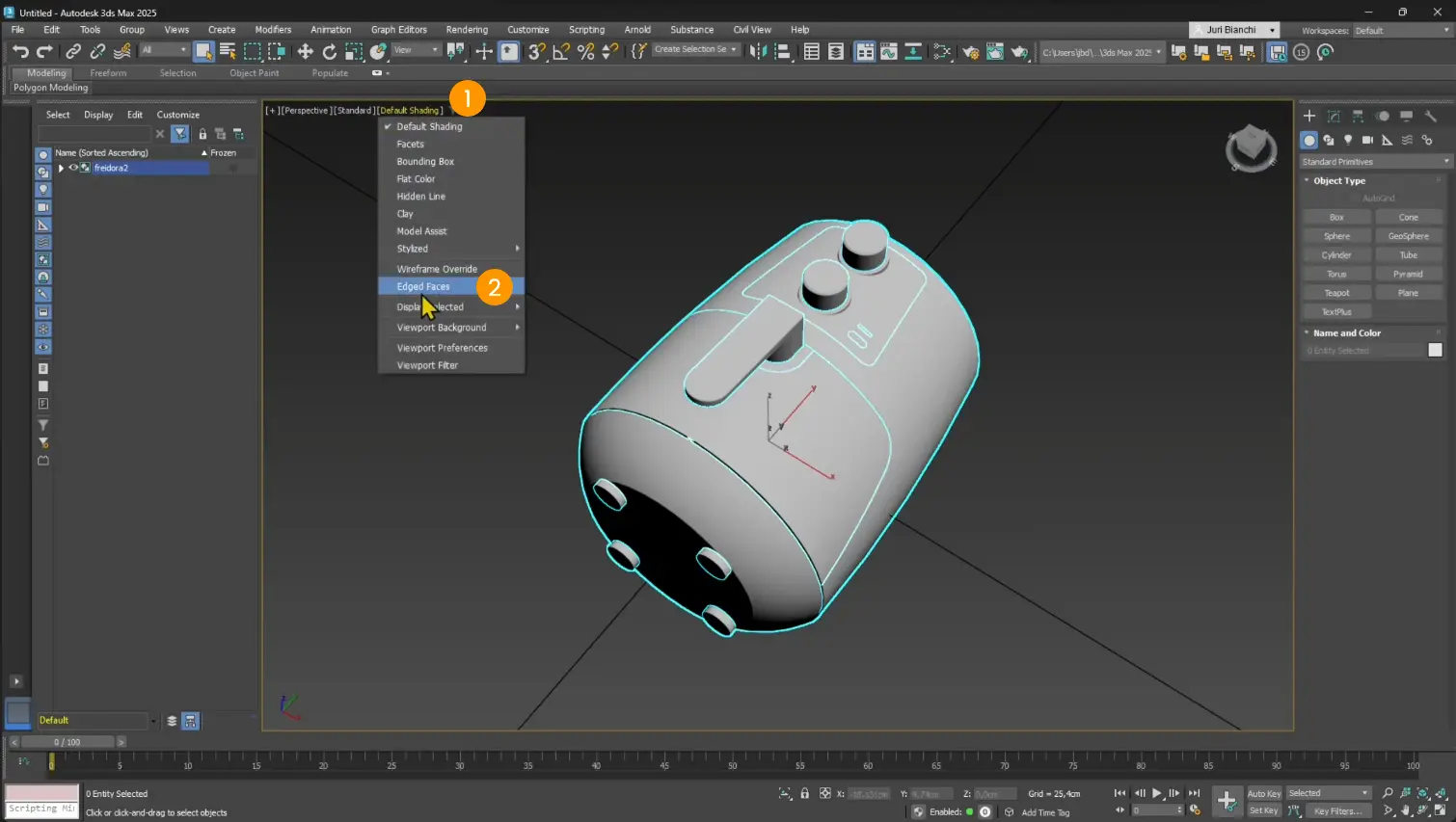
Task: Click the Redo arrow in main toolbar
Action: click(45, 51)
